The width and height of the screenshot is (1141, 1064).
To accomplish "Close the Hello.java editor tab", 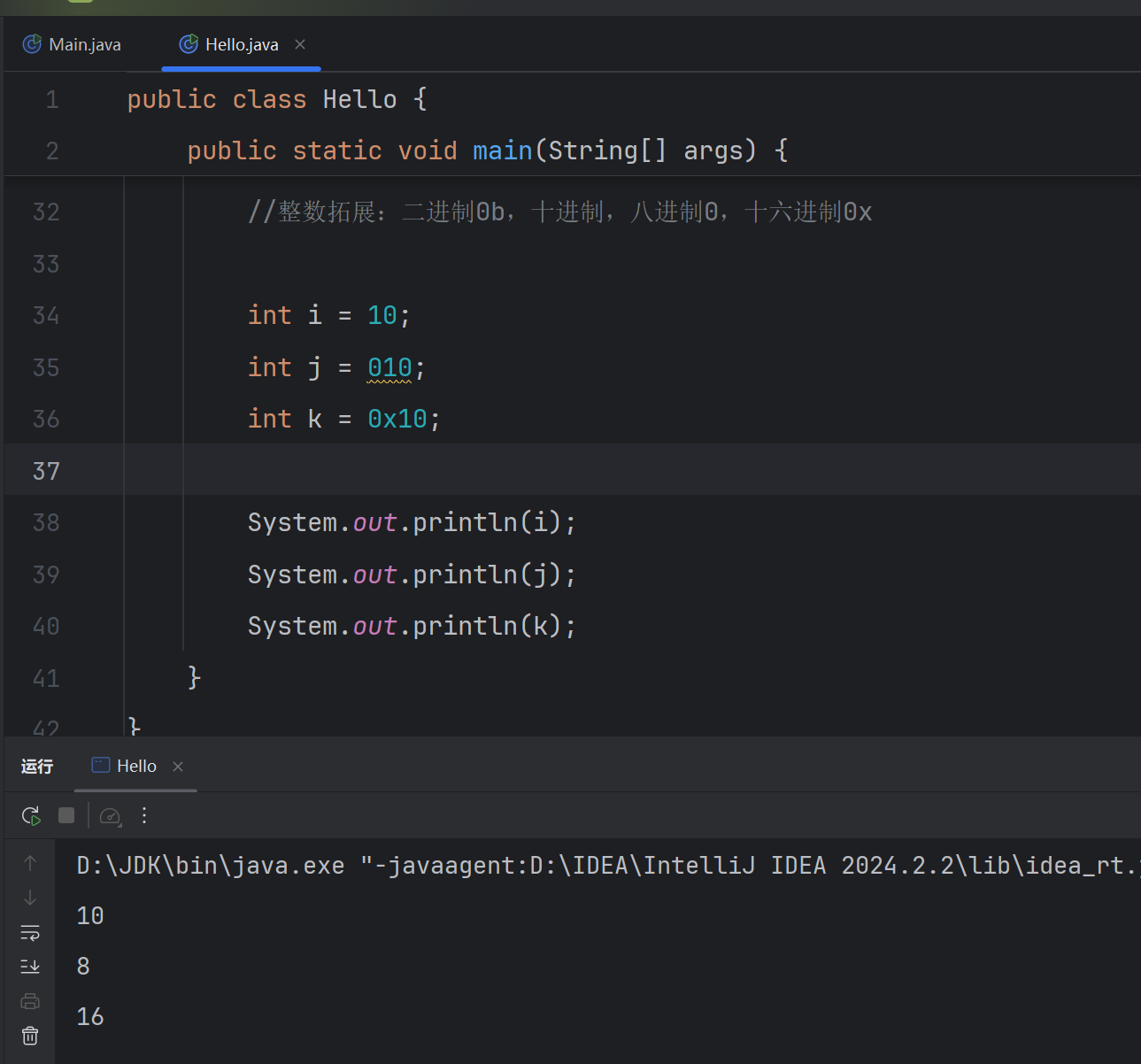I will 300,44.
